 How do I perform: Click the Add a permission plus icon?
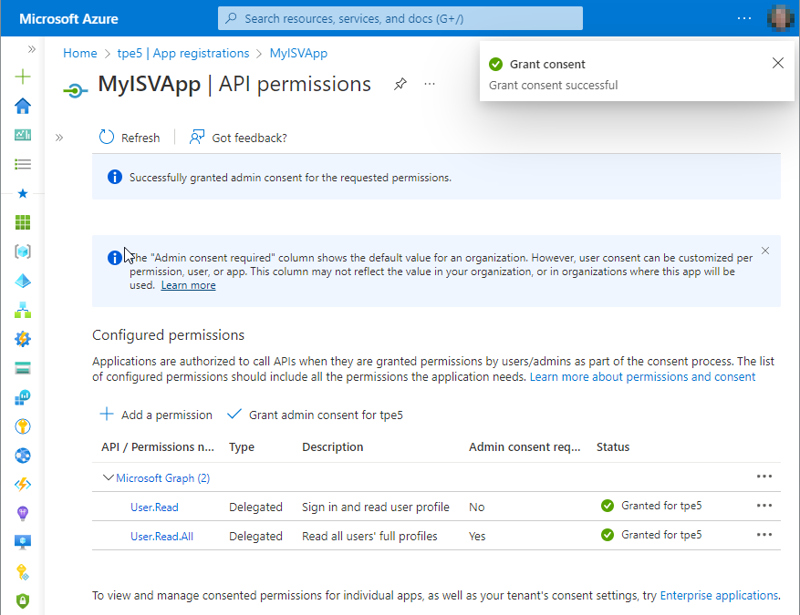(107, 414)
